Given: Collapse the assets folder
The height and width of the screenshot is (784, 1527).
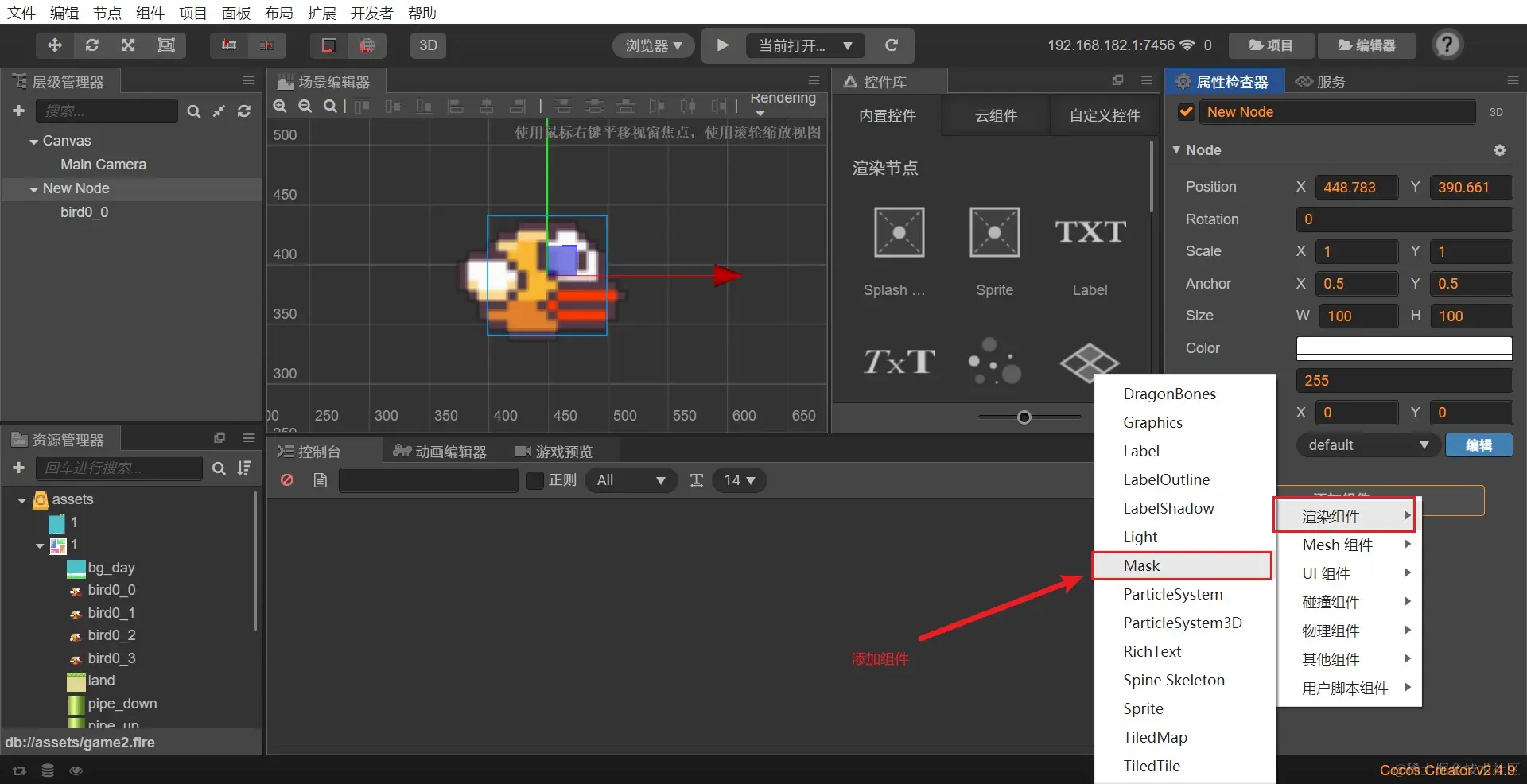Looking at the screenshot, I should click(21, 500).
